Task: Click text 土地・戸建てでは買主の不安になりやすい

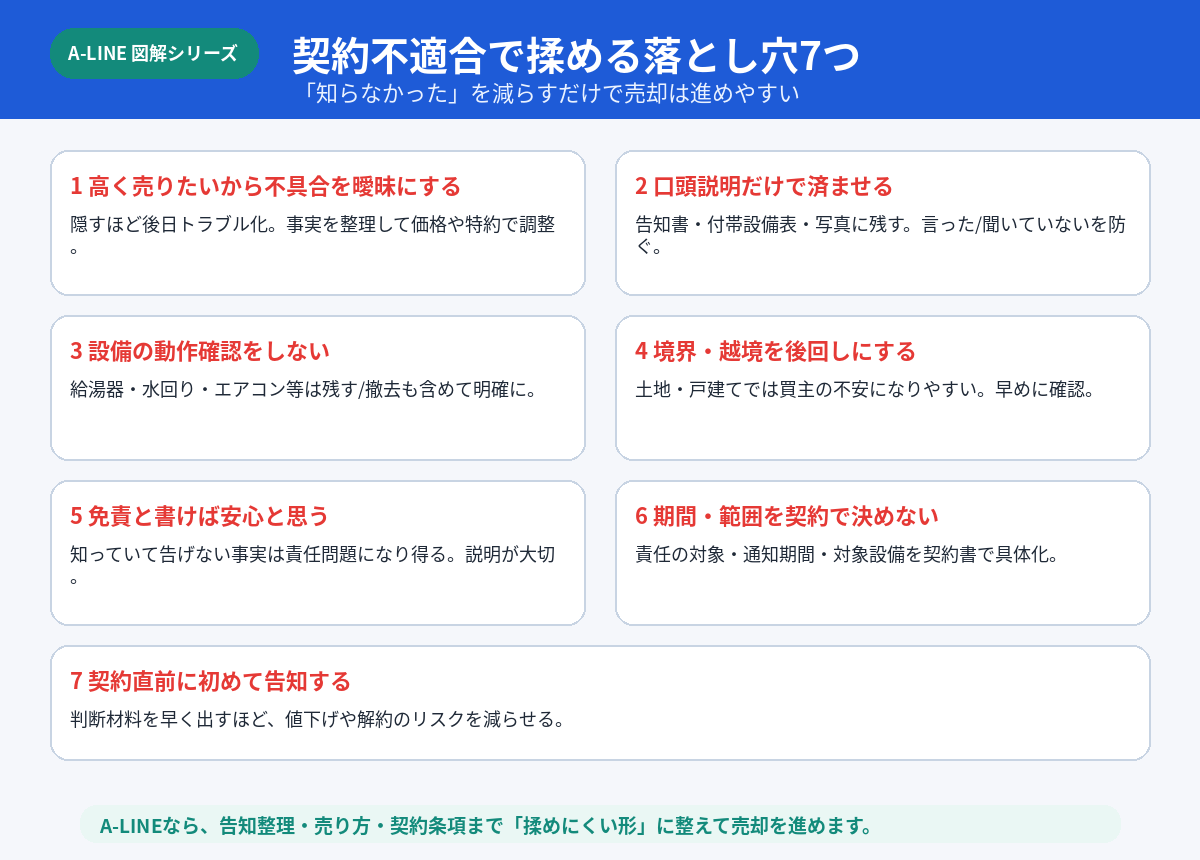Action: [x=809, y=389]
